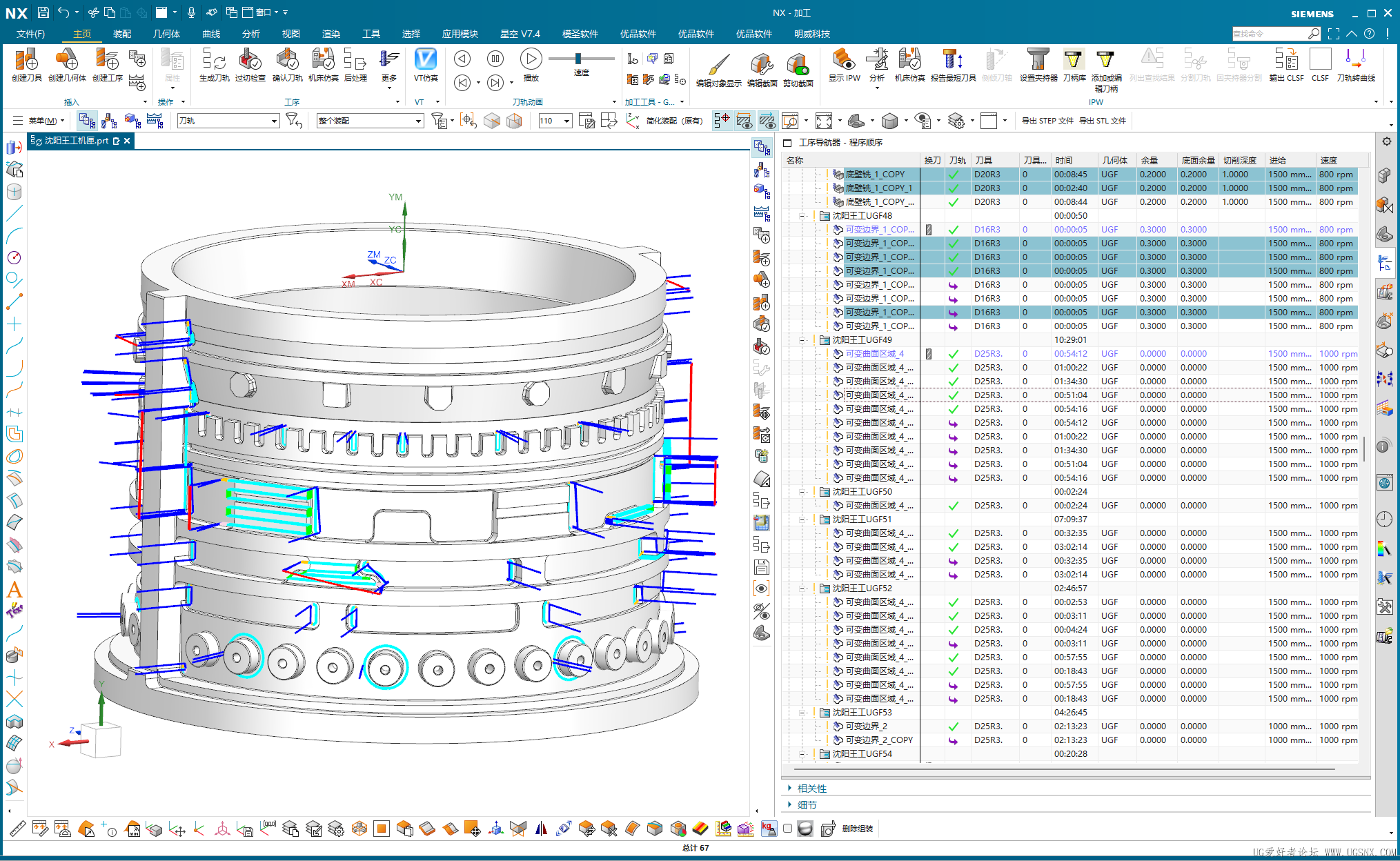Toggle the eye icon in vertical toolbar
The height and width of the screenshot is (861, 1400).
pos(761,588)
